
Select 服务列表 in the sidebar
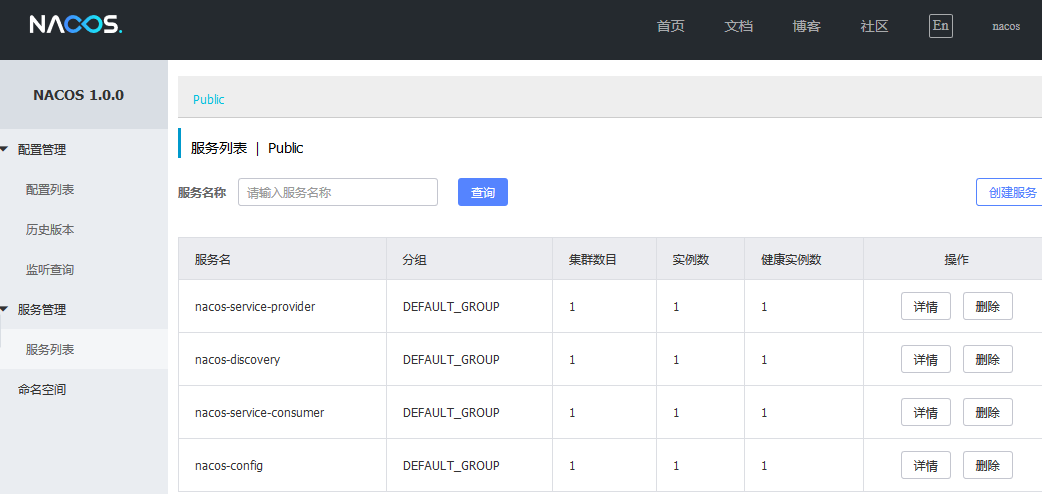50,349
